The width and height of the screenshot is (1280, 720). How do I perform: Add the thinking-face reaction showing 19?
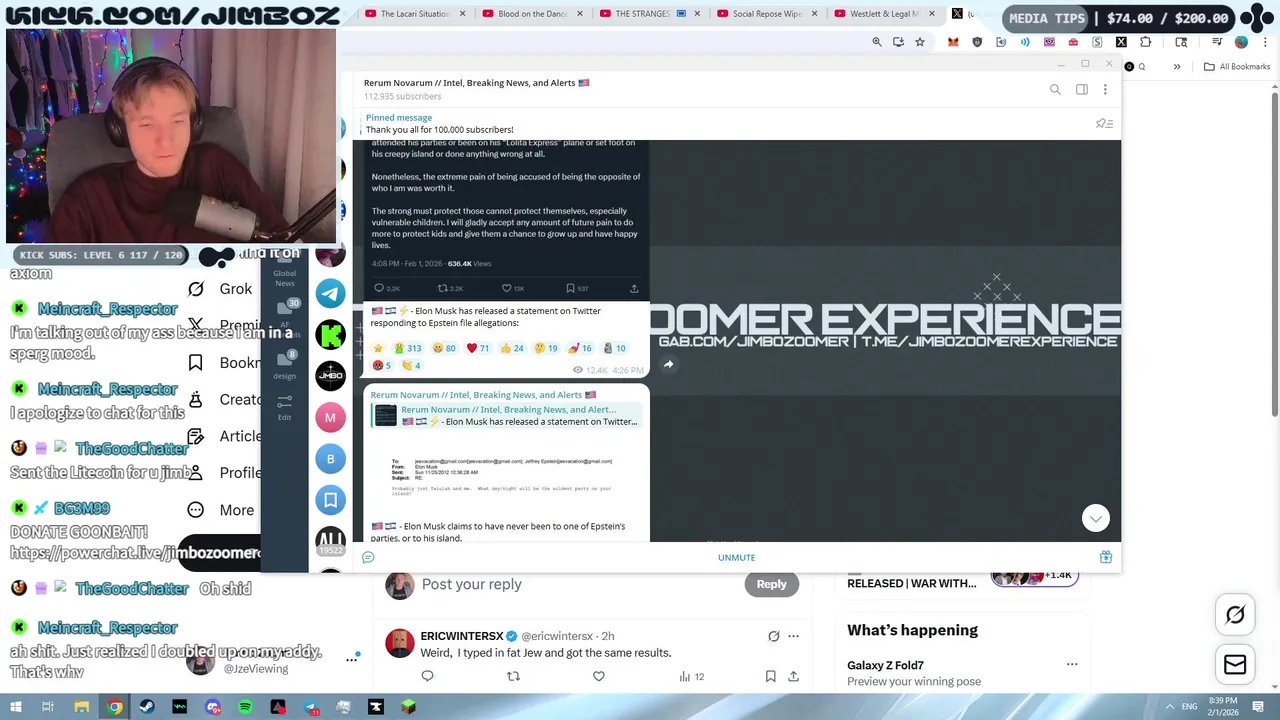point(546,348)
